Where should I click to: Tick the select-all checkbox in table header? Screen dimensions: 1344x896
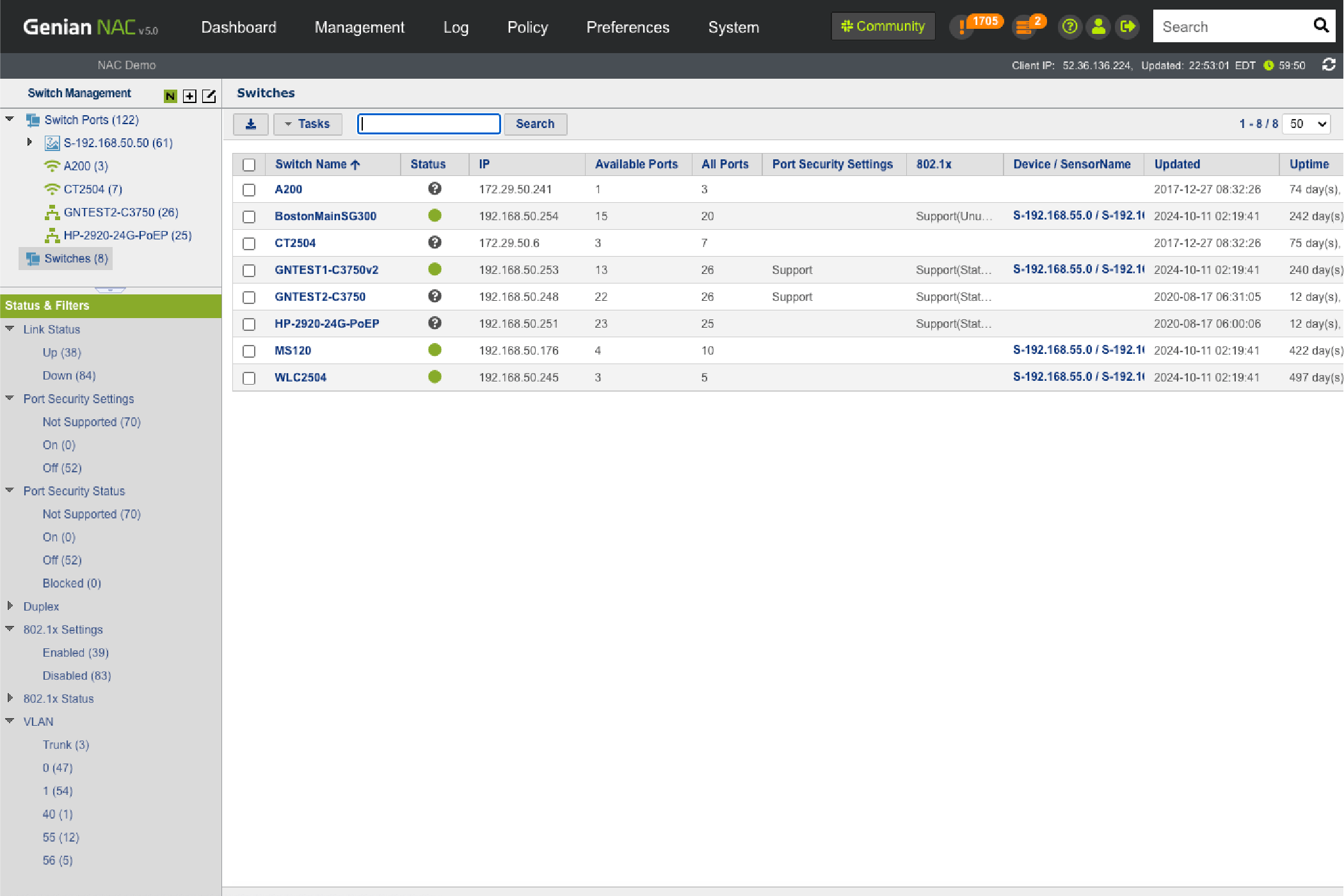[x=249, y=165]
